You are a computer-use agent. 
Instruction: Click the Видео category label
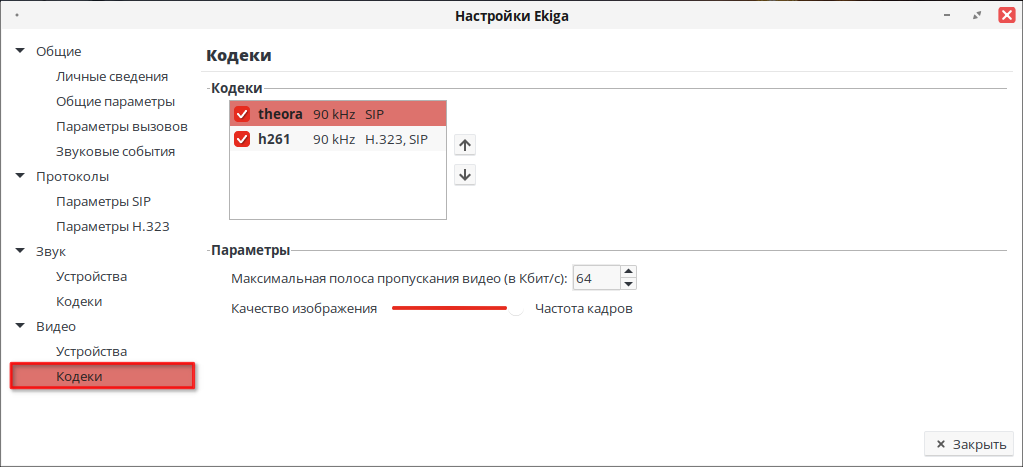pyautogui.click(x=56, y=327)
